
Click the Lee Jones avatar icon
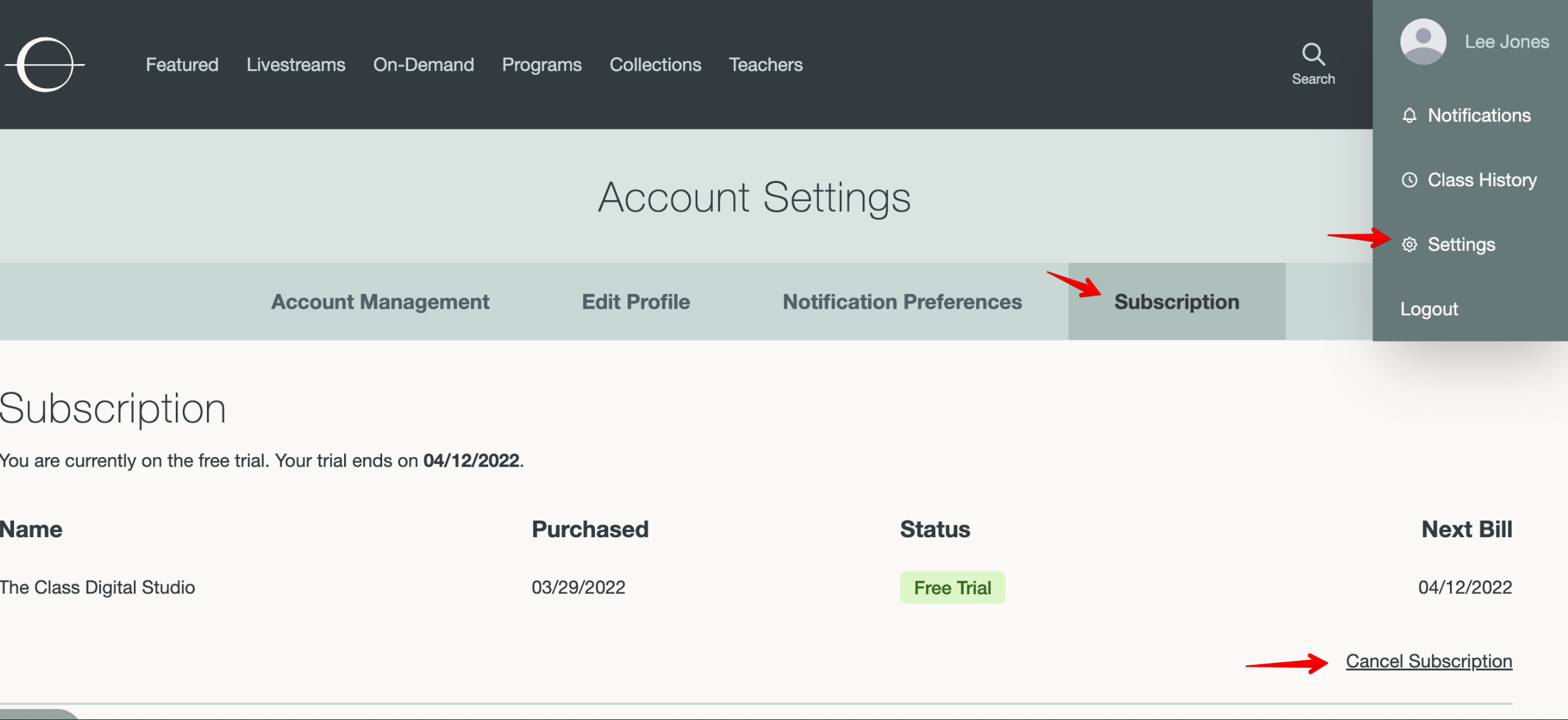pyautogui.click(x=1423, y=41)
